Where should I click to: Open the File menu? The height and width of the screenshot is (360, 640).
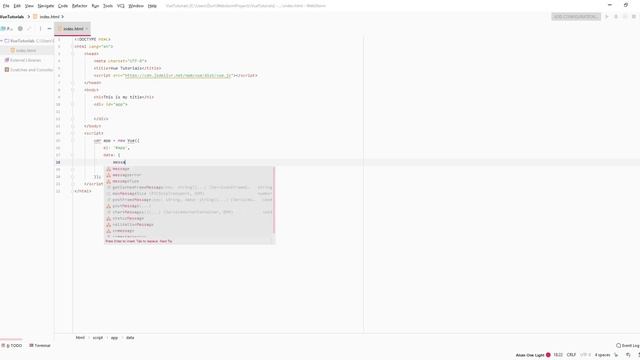tap(6, 6)
